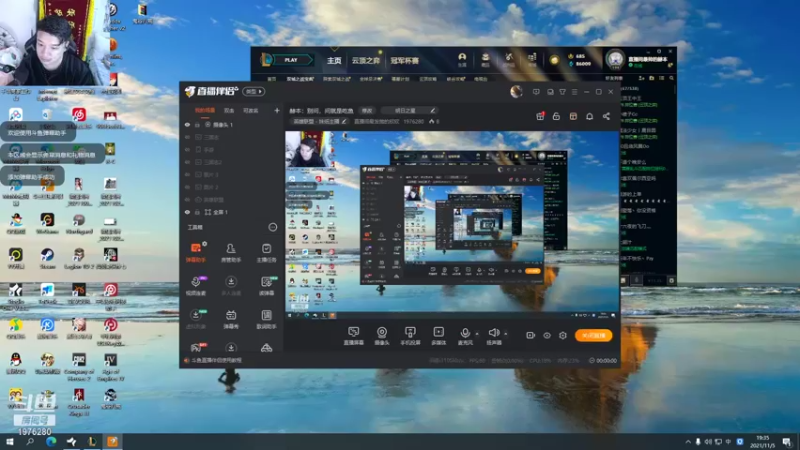The width and height of the screenshot is (800, 450).
Task: Show hidden icons in system tray
Action: [x=688, y=442]
